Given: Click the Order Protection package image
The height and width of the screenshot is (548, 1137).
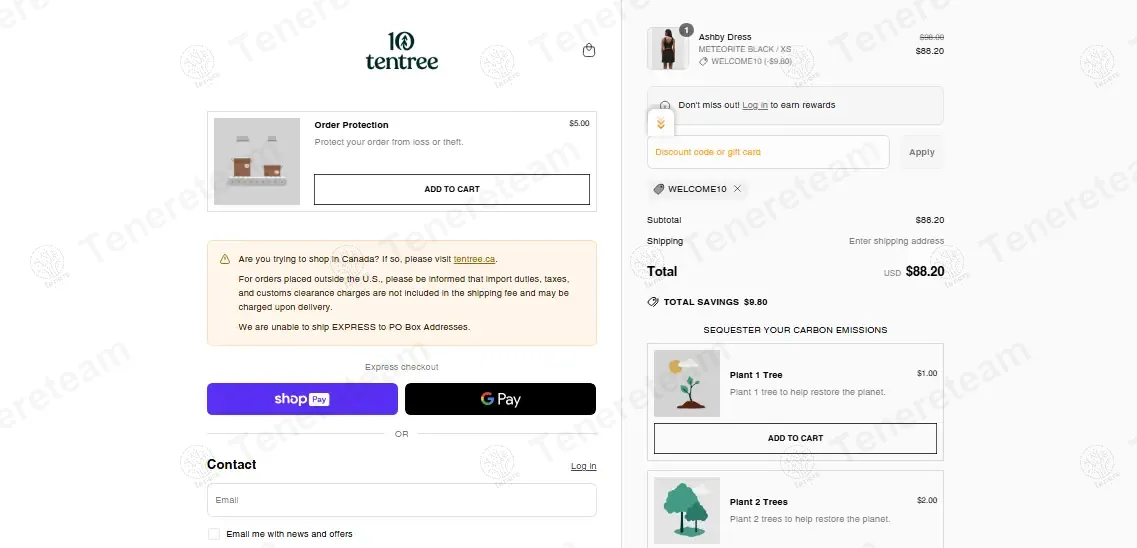Looking at the screenshot, I should (x=257, y=161).
